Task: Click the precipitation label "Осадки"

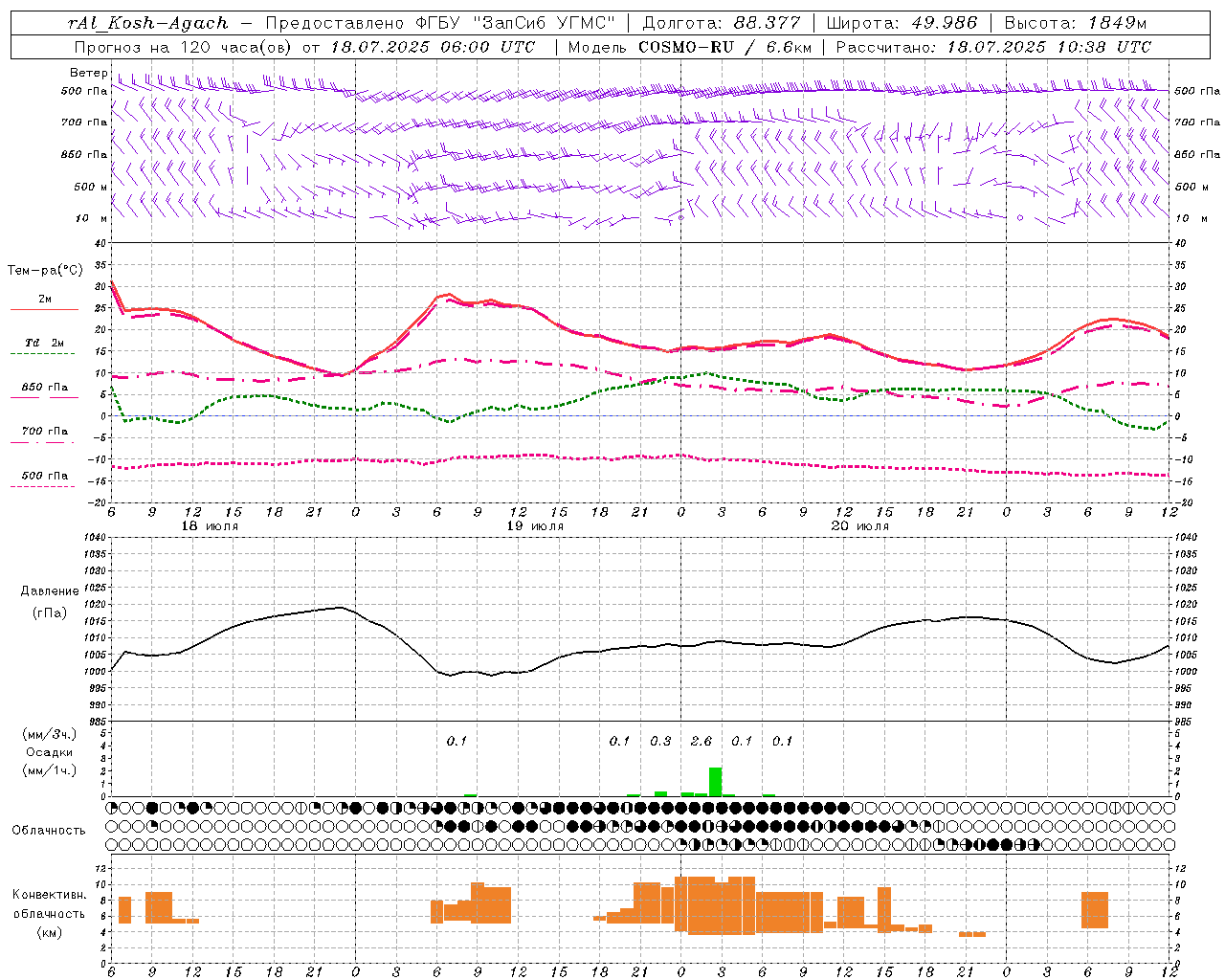Action: (x=49, y=752)
